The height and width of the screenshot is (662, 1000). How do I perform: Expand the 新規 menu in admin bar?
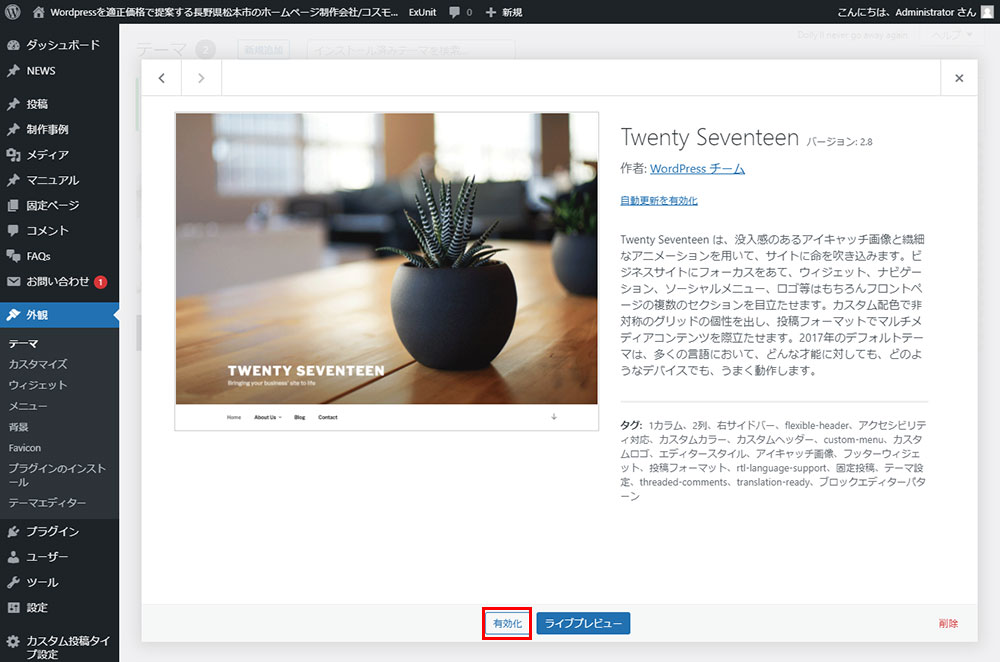tap(504, 12)
